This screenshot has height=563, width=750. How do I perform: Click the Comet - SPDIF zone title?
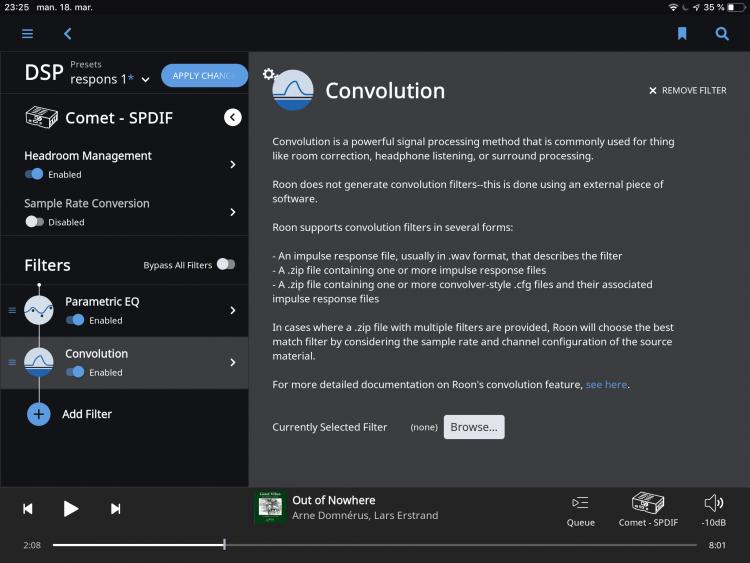pyautogui.click(x=119, y=118)
